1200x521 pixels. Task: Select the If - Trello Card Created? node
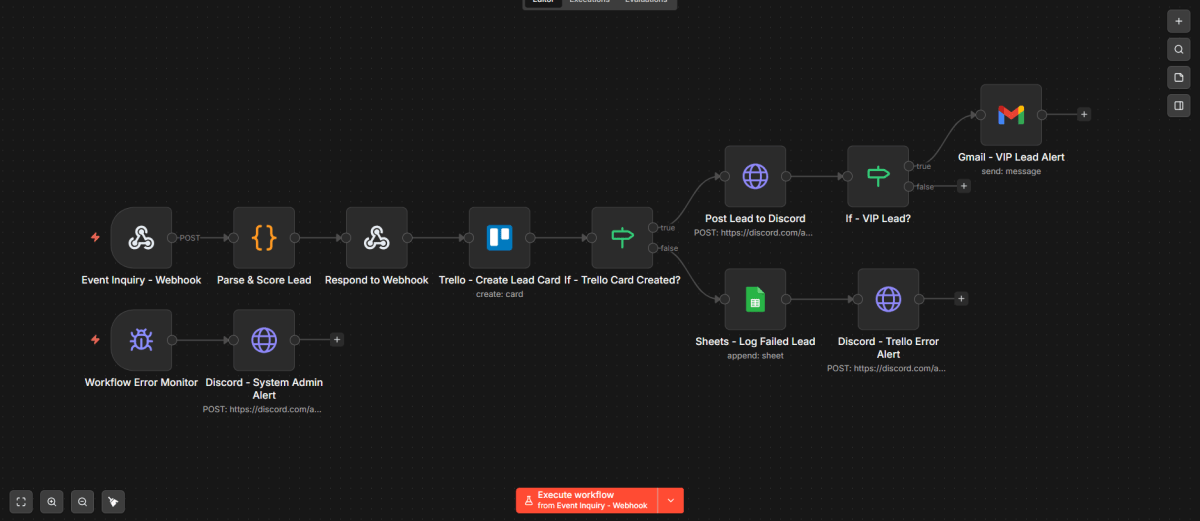coord(622,238)
